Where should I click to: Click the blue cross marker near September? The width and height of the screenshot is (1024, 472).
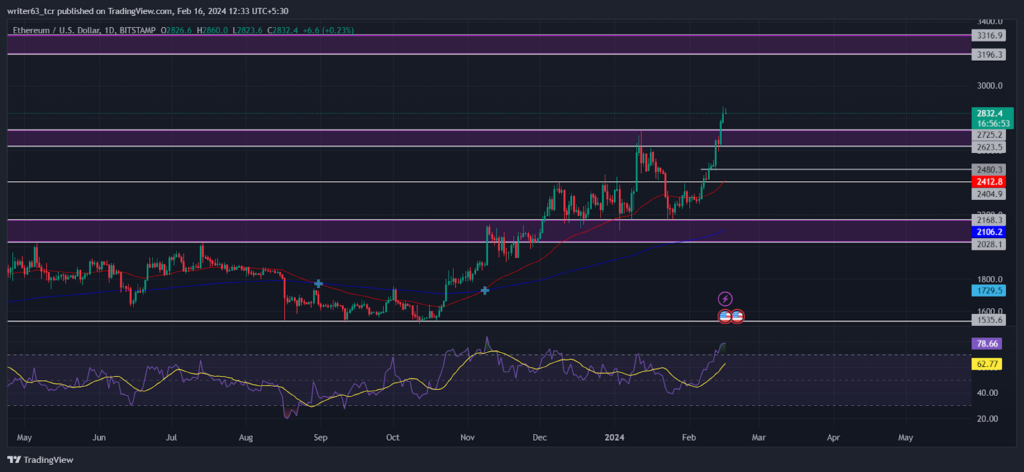318,283
